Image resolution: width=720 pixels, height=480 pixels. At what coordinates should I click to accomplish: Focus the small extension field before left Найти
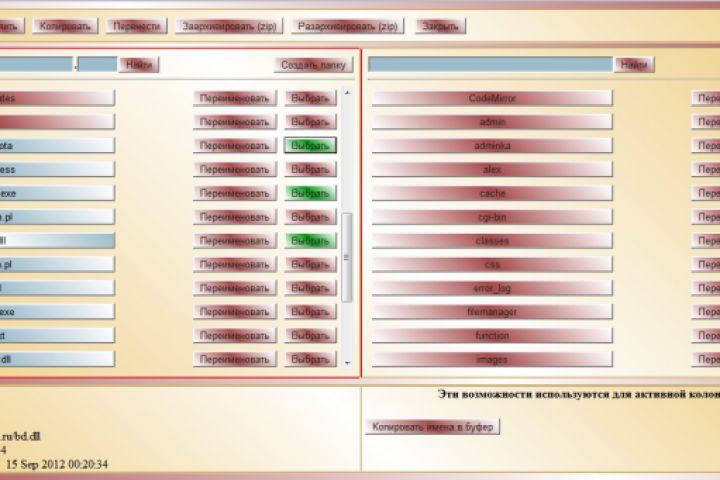tap(97, 64)
